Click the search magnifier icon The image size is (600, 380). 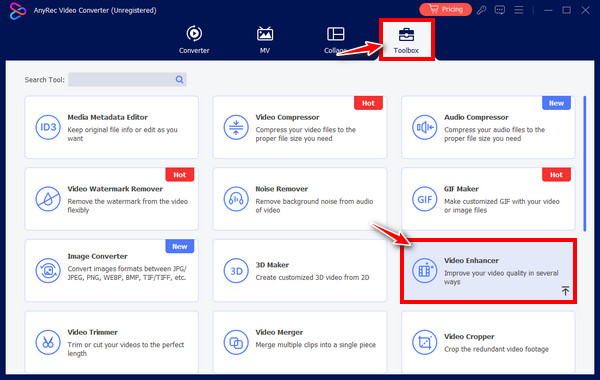pos(179,80)
